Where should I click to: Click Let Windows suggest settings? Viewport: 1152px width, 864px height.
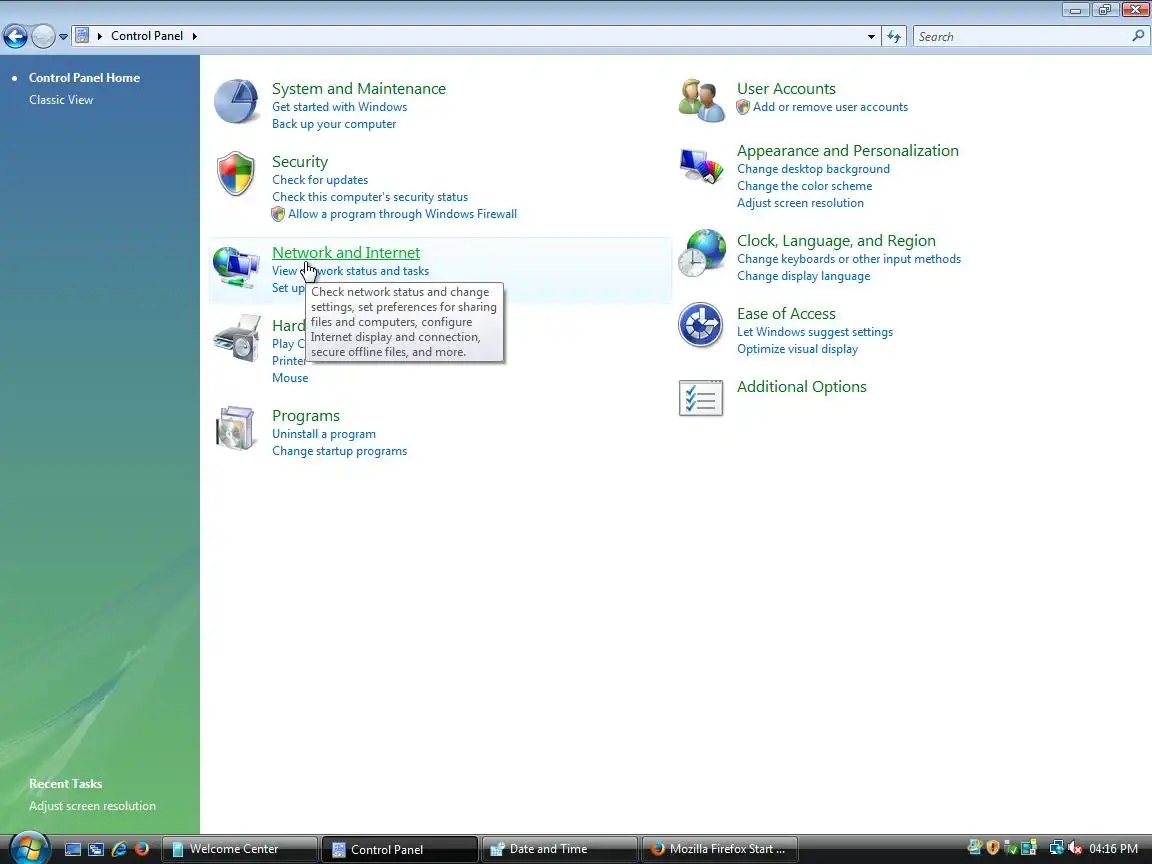(815, 331)
